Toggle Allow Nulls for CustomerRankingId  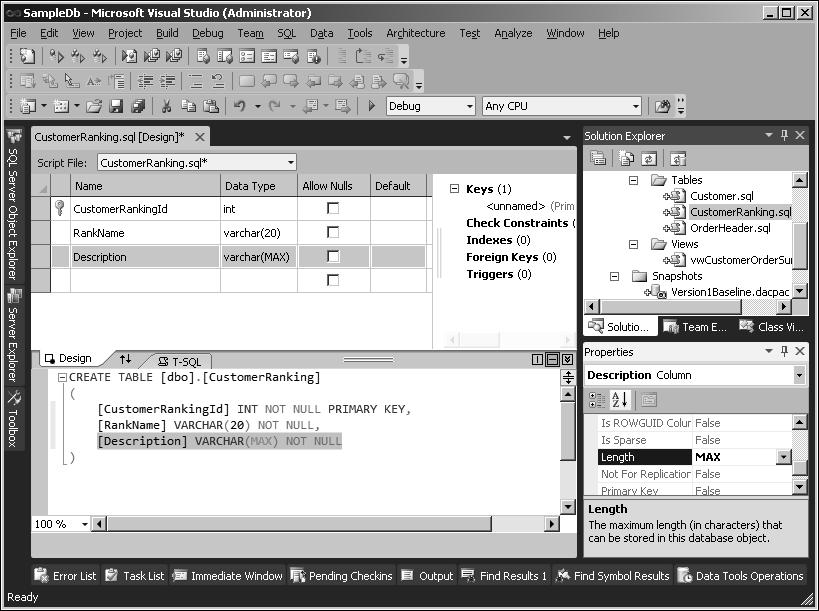(x=333, y=208)
